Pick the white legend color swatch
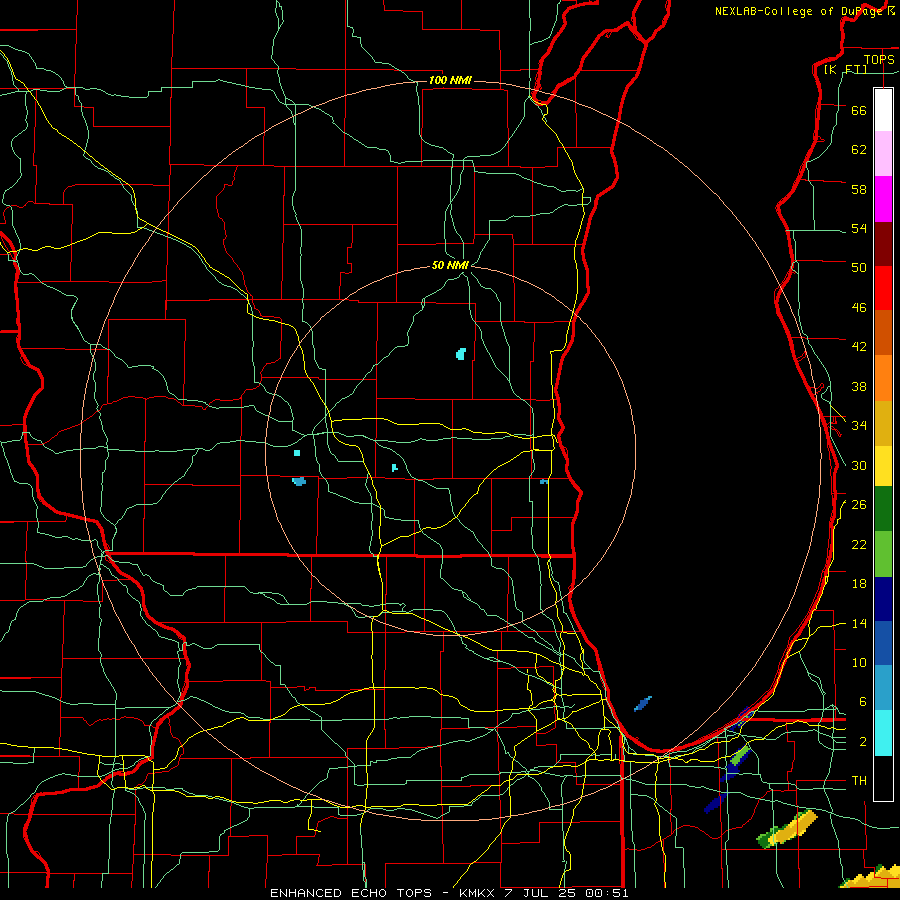Screen dimensions: 900x900 click(883, 110)
